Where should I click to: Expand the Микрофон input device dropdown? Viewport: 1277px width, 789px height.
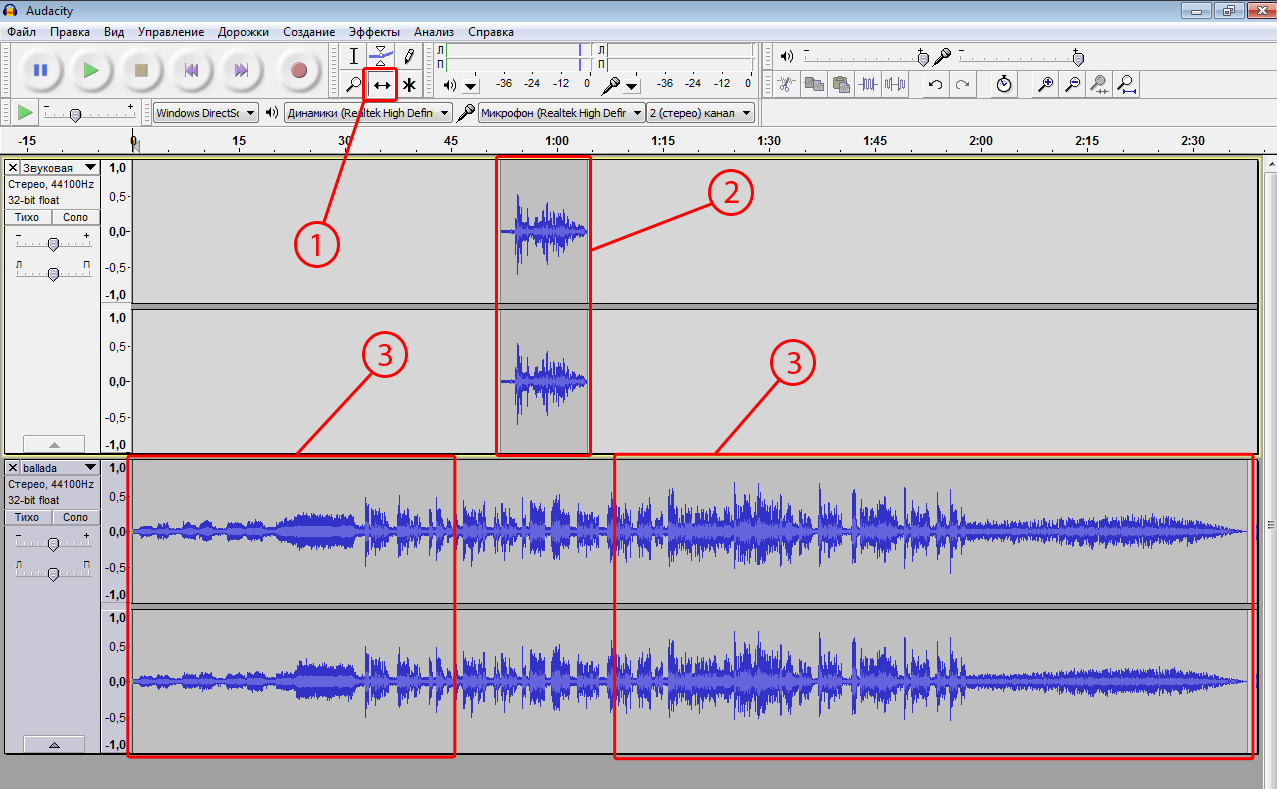click(561, 113)
